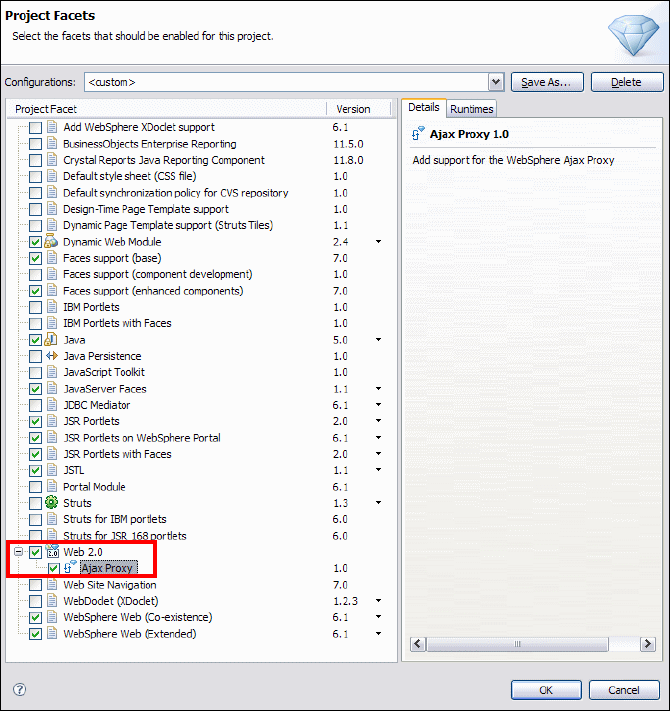The image size is (670, 711).
Task: Enable the Add WebSphere XDoclet support checkbox
Action: pyautogui.click(x=35, y=127)
